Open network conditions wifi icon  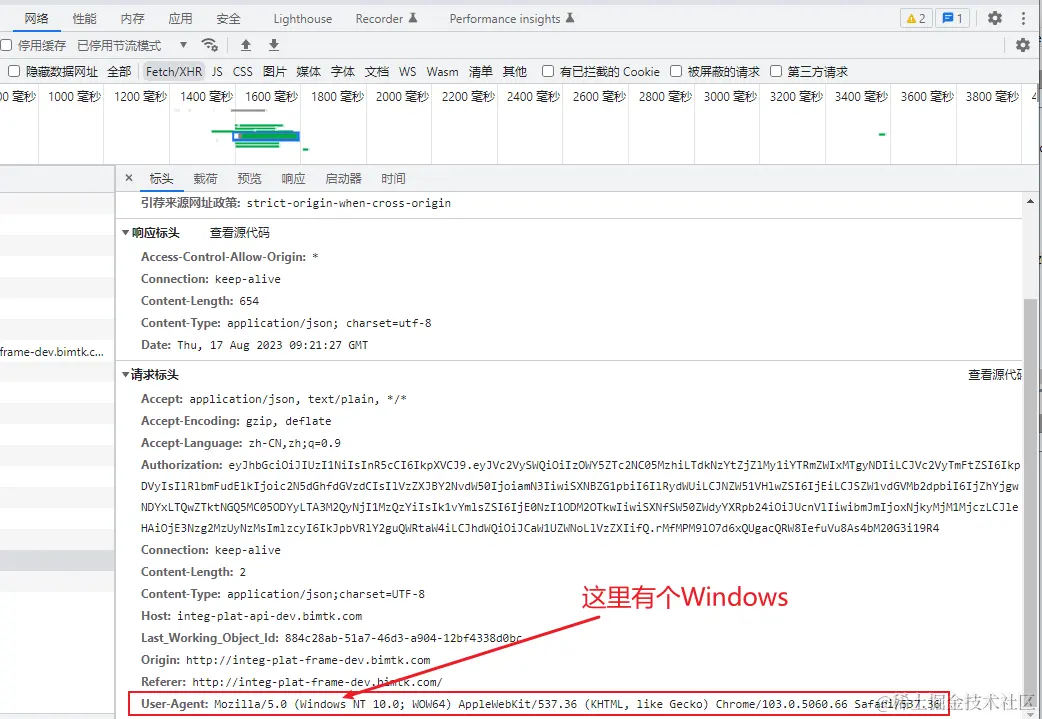(210, 45)
